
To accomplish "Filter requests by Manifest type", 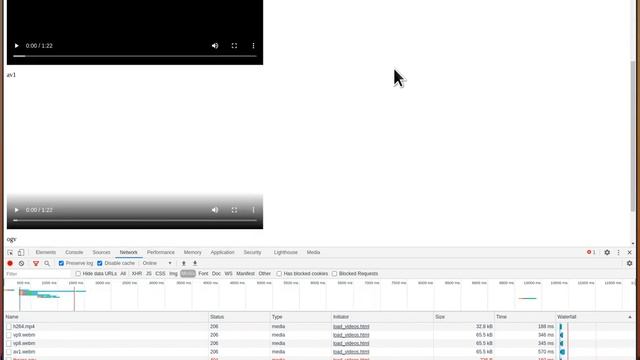I will pos(245,274).
